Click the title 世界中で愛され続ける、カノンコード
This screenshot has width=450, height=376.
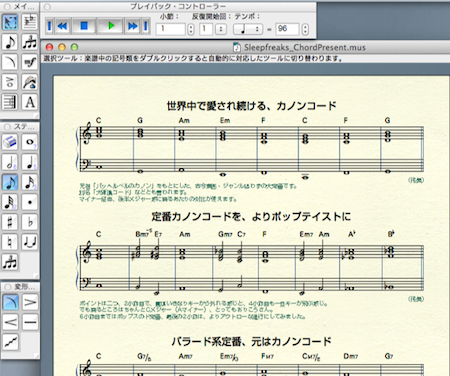[x=251, y=106]
